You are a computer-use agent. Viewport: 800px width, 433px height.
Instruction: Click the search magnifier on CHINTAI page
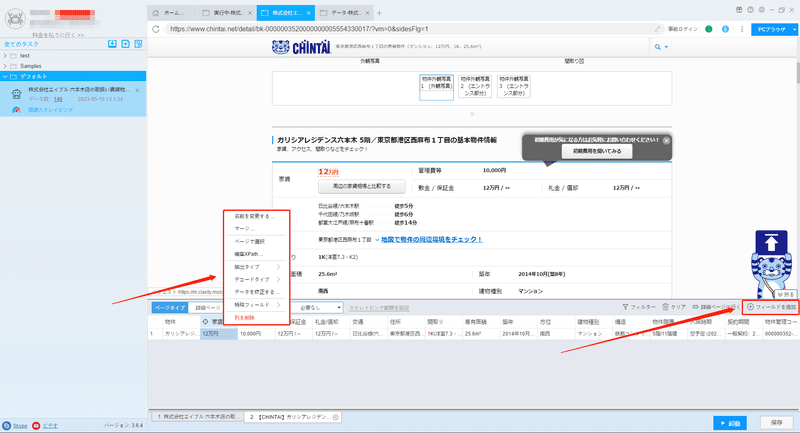[x=658, y=47]
